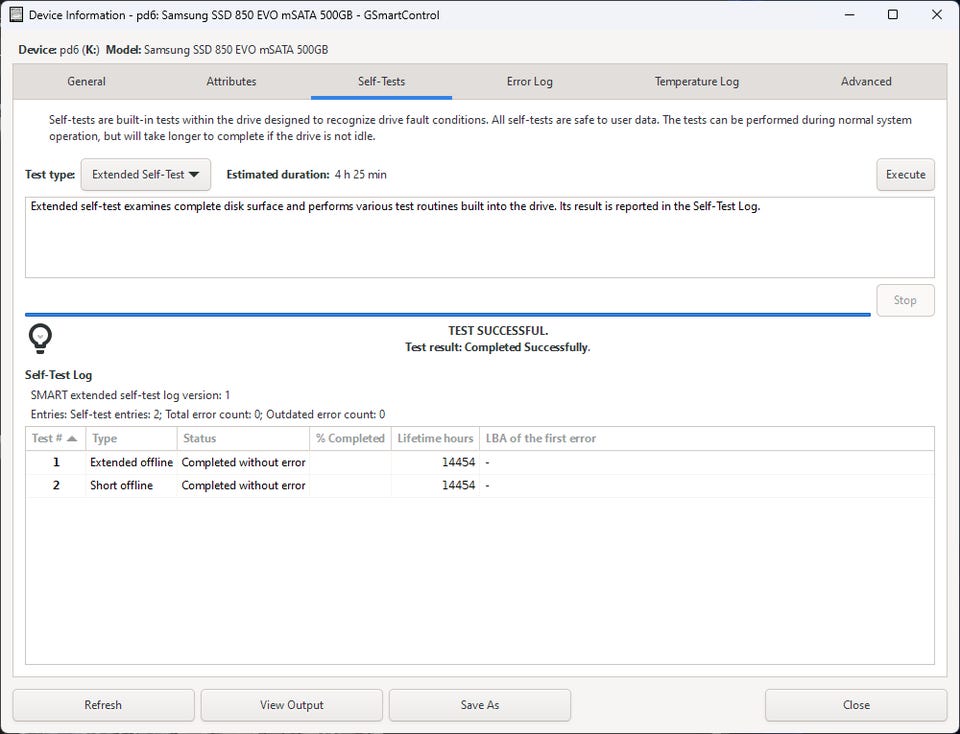Click the Lifetime hours column header
The image size is (960, 734).
point(435,438)
